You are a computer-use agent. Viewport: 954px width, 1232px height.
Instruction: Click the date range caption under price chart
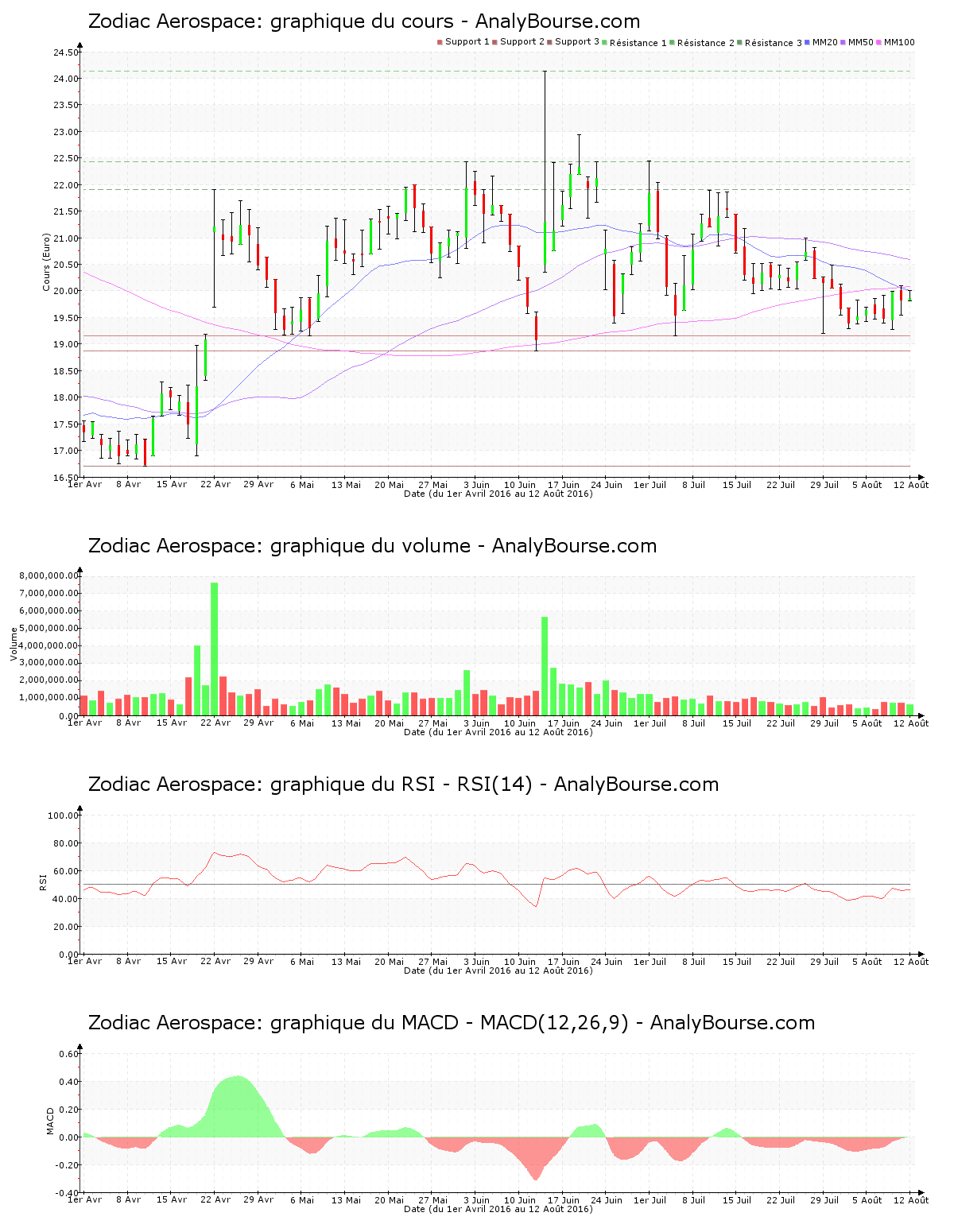pyautogui.click(x=498, y=494)
